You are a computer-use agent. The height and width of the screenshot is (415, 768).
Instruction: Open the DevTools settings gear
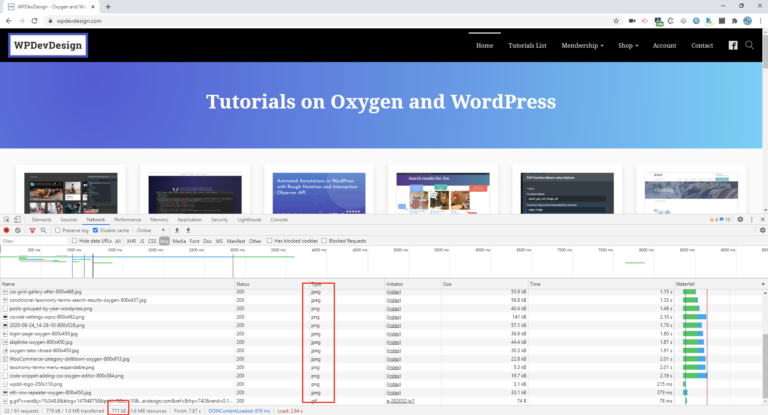tap(740, 220)
